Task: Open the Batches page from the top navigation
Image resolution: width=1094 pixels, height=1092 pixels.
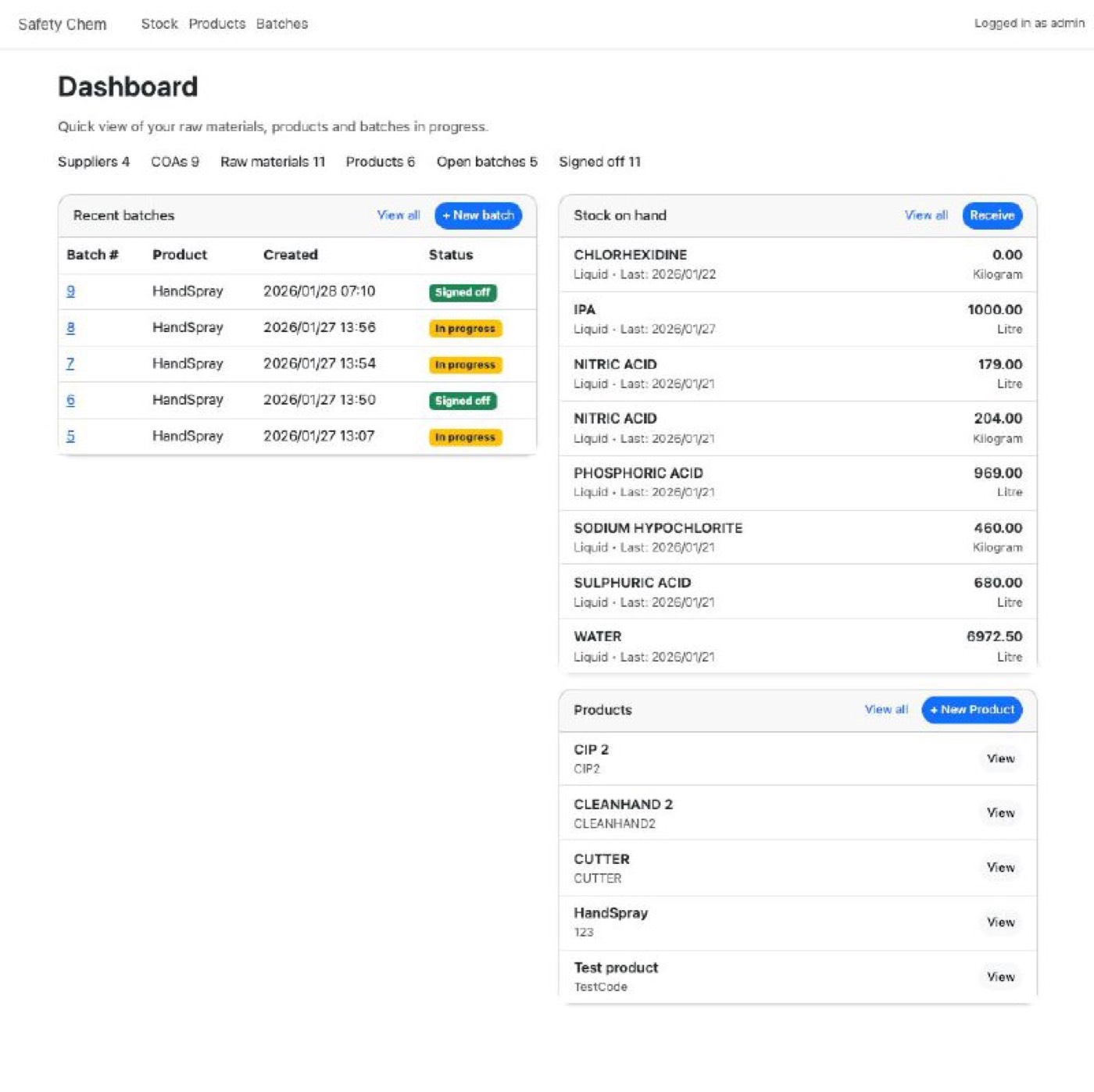Action: coord(281,23)
